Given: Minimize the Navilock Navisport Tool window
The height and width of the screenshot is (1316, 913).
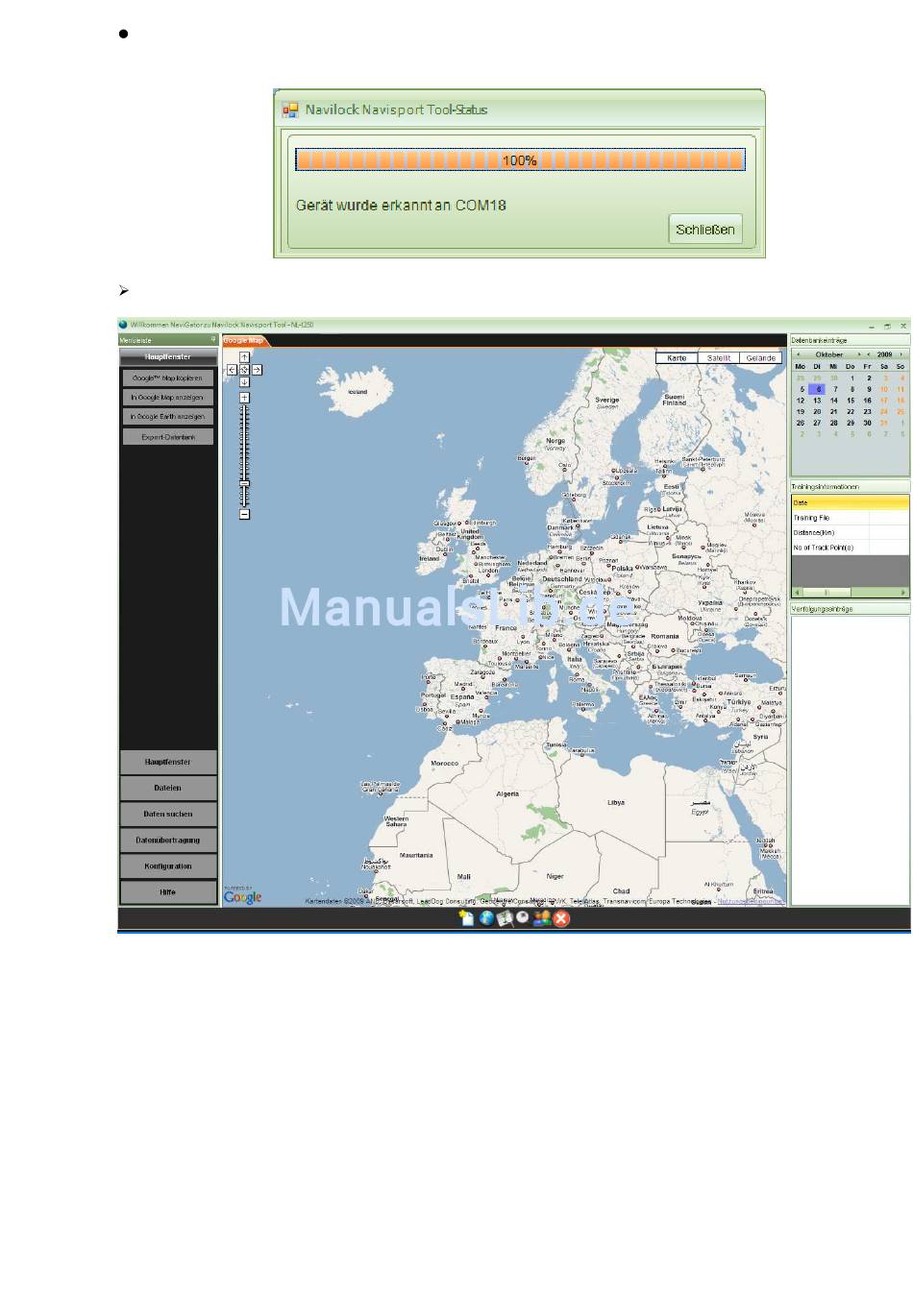Looking at the screenshot, I should (x=871, y=326).
